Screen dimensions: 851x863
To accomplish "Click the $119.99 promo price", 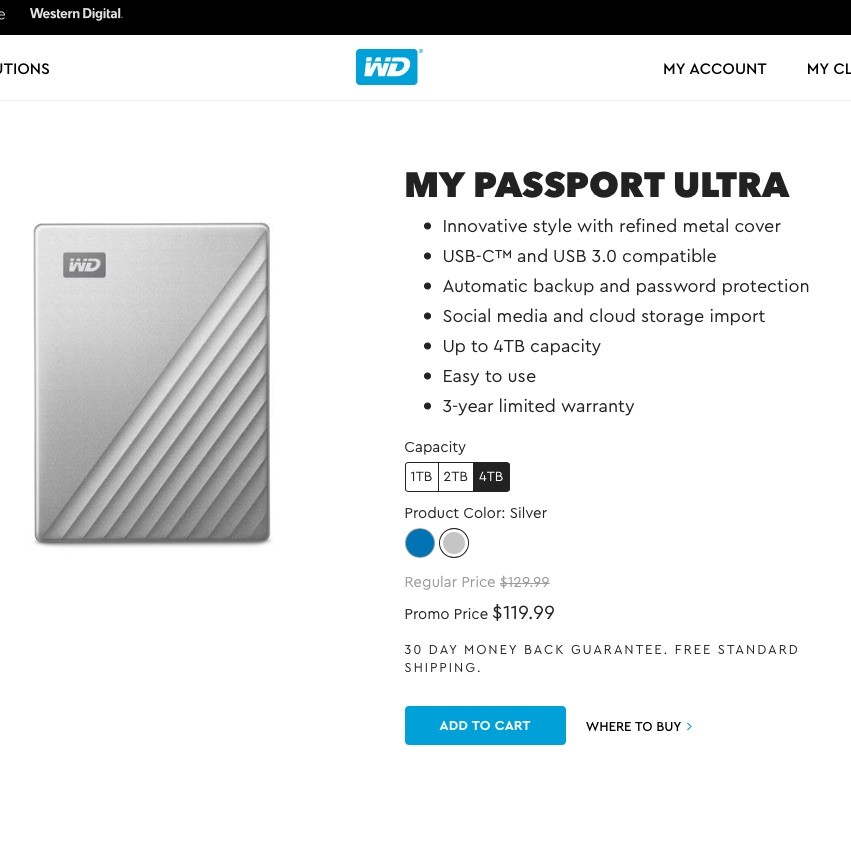I will click(523, 613).
